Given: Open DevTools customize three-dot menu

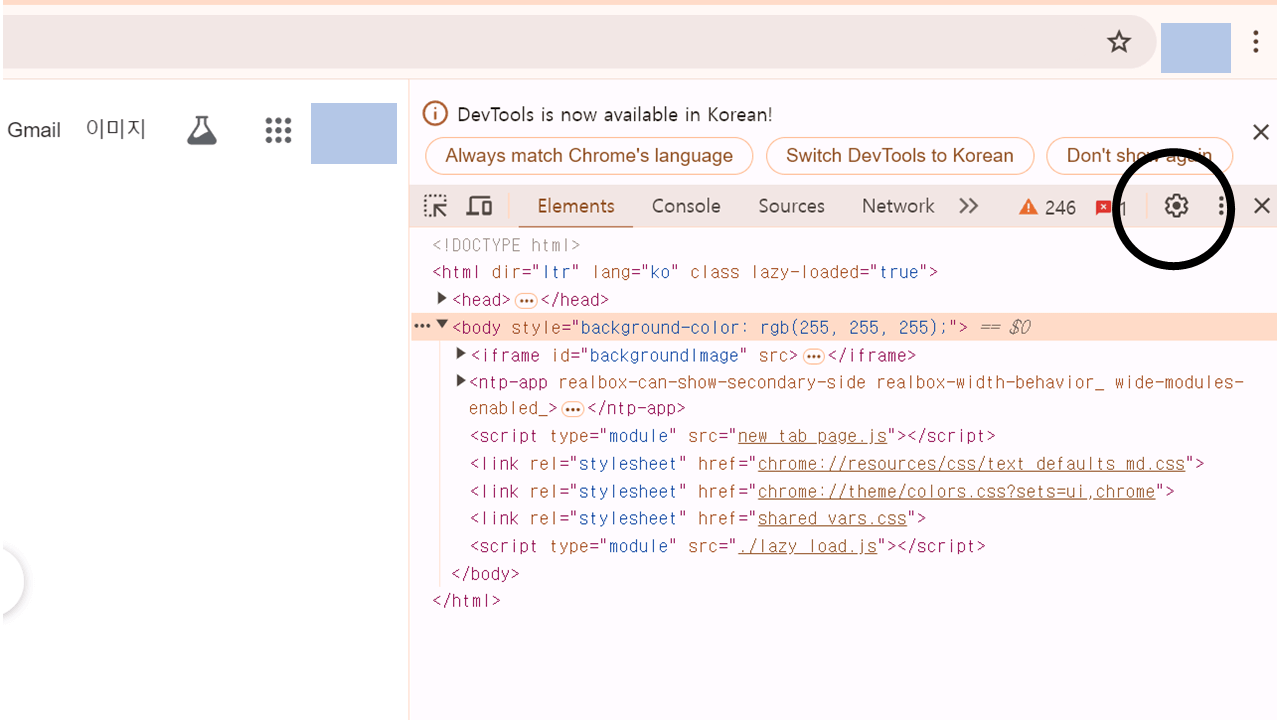Looking at the screenshot, I should tap(1221, 206).
